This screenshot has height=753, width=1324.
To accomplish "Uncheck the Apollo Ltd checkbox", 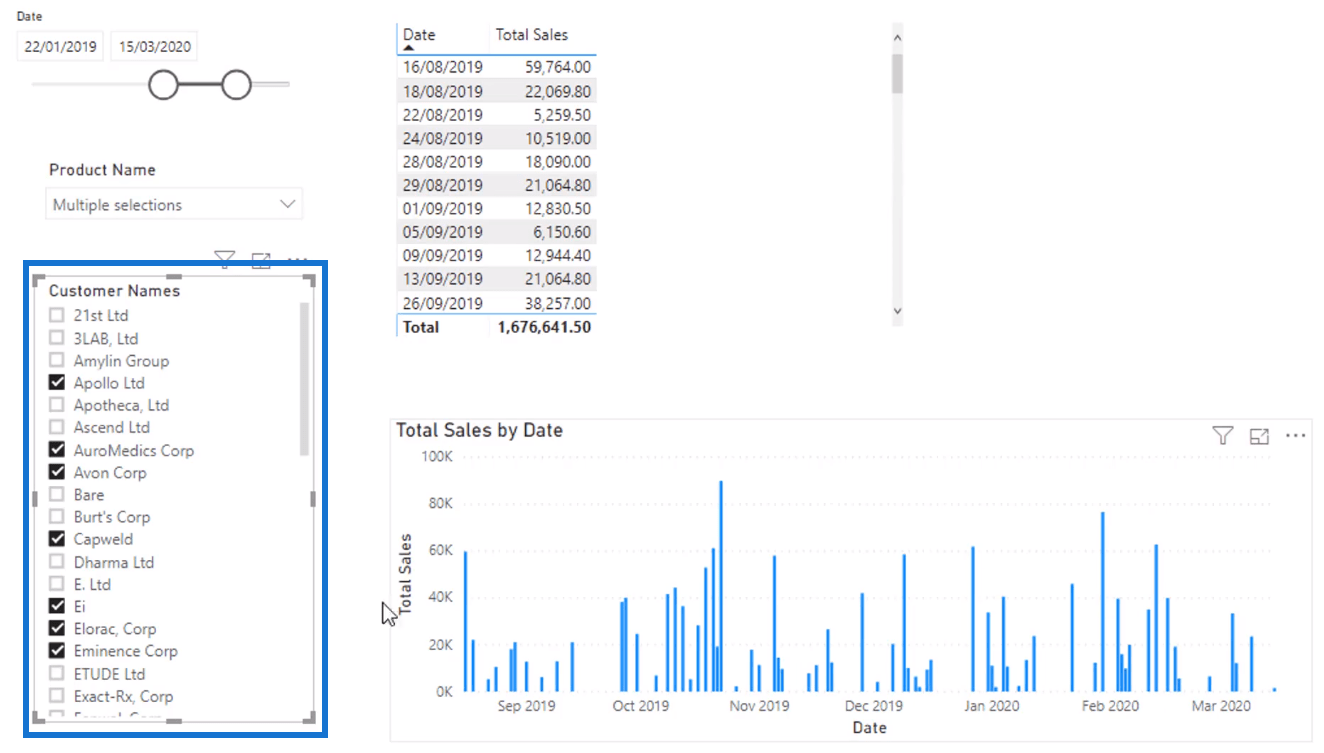I will [x=56, y=383].
